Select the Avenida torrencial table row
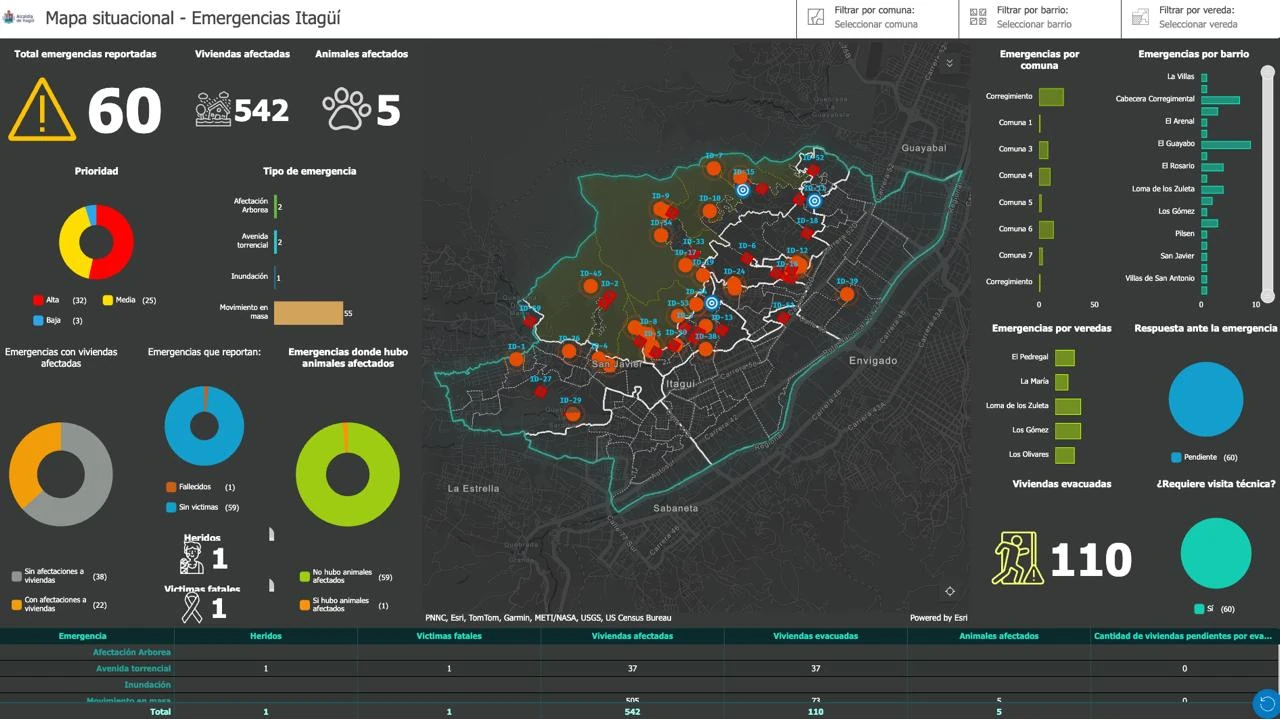 pos(133,668)
